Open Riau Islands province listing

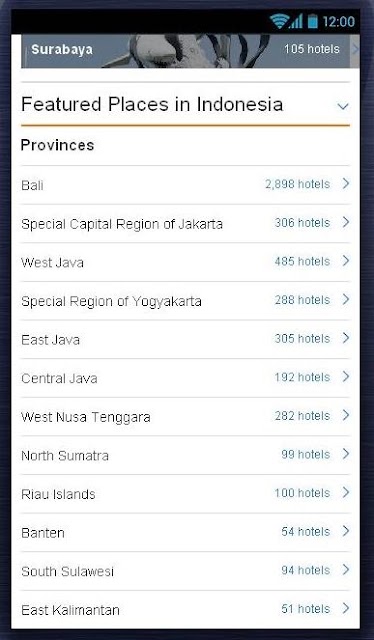click(x=185, y=494)
